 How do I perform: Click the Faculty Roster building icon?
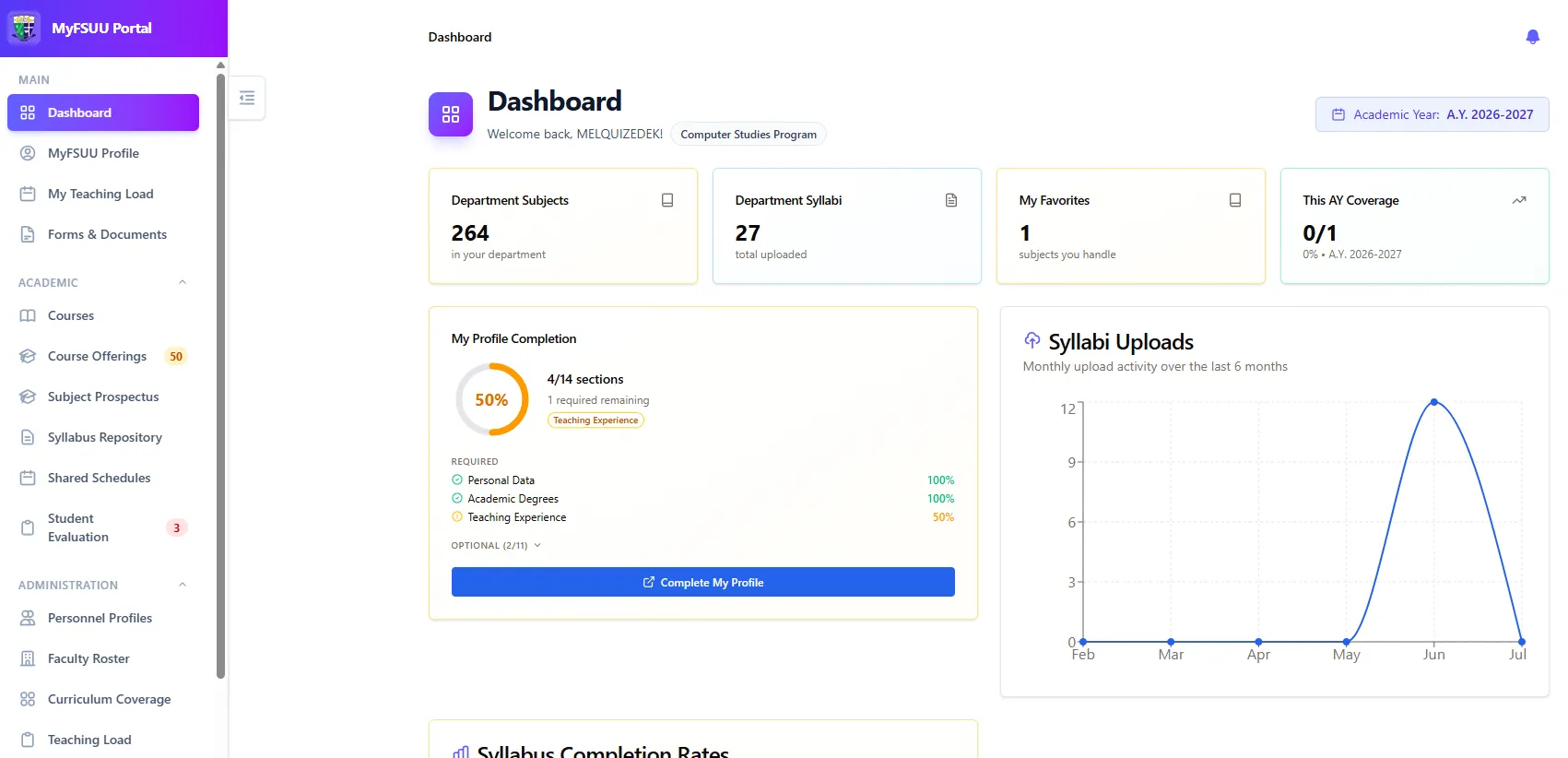pos(28,658)
